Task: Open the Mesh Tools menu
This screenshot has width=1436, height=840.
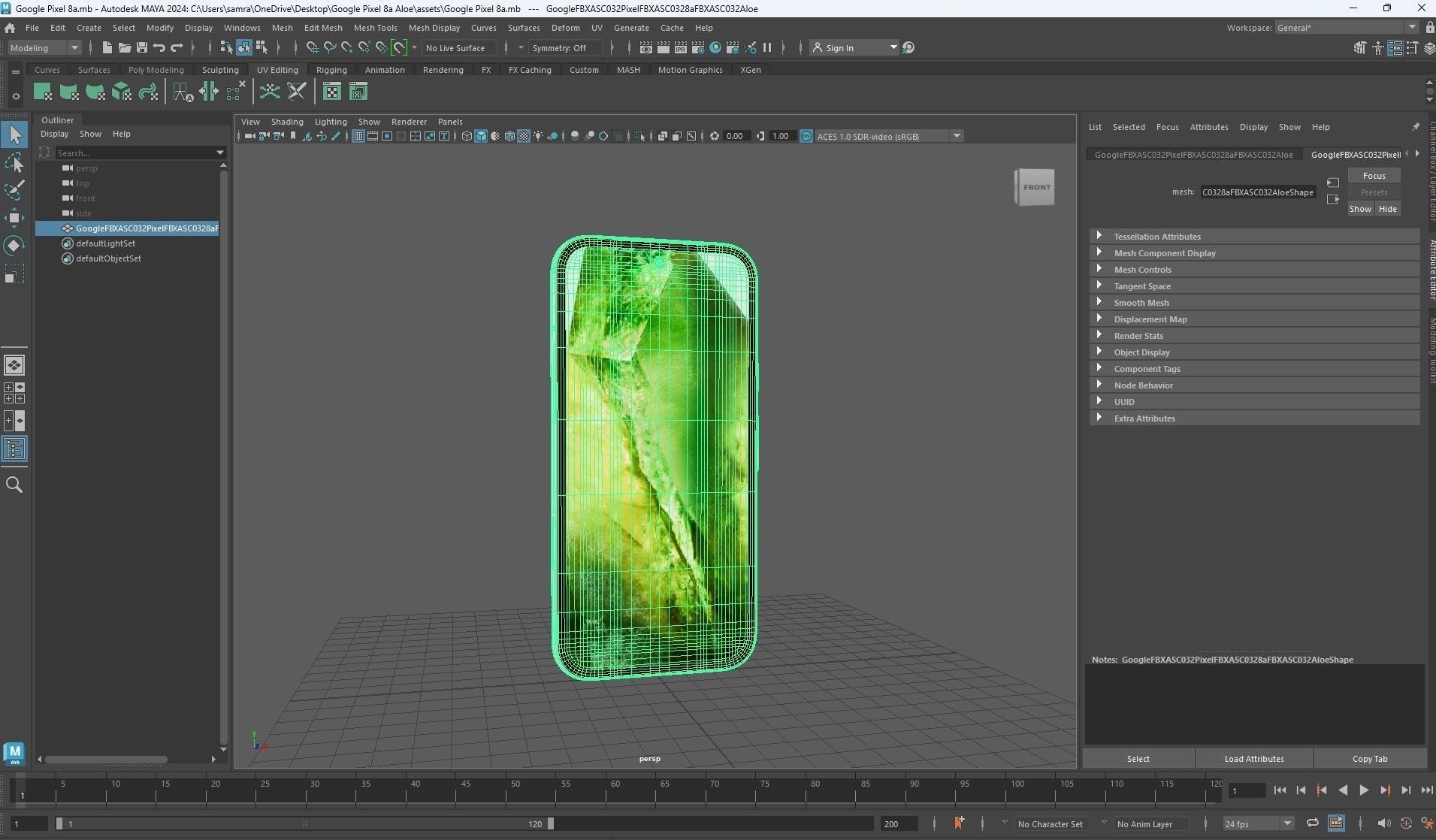Action: pos(375,28)
